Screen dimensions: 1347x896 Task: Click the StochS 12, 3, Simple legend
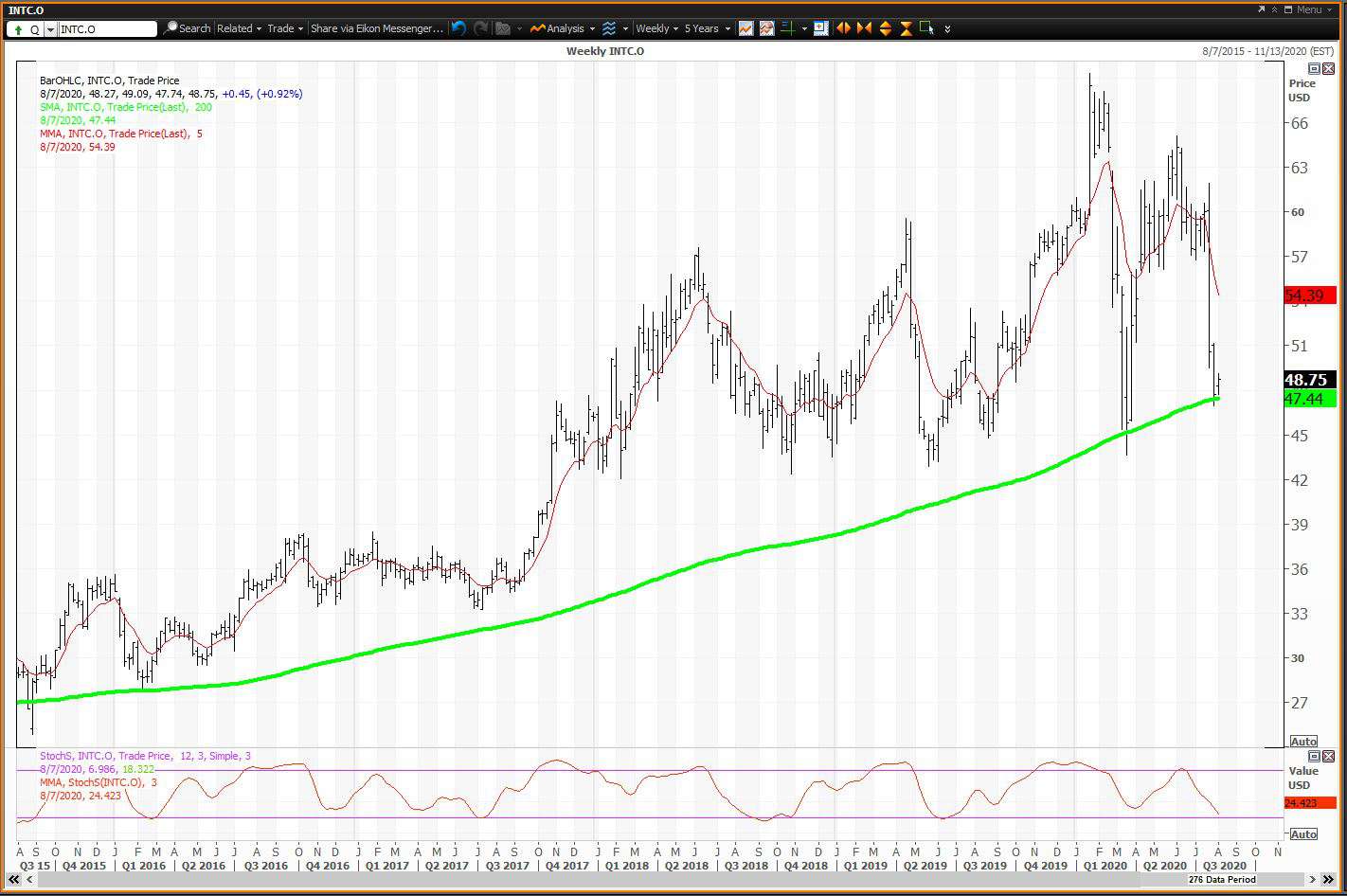(x=145, y=756)
